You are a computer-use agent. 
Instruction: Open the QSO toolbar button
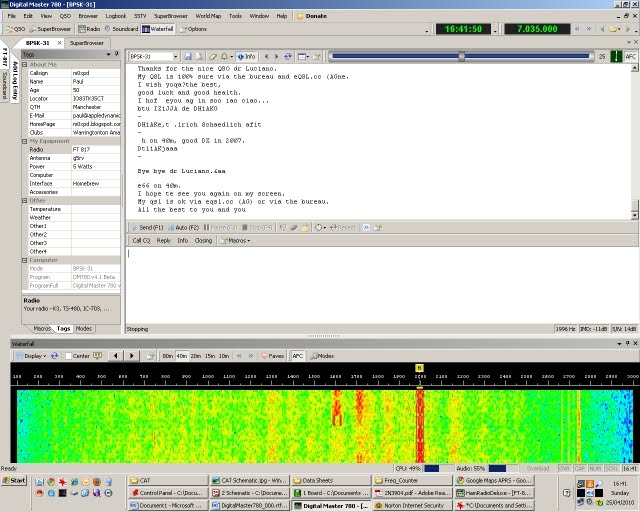[x=15, y=29]
